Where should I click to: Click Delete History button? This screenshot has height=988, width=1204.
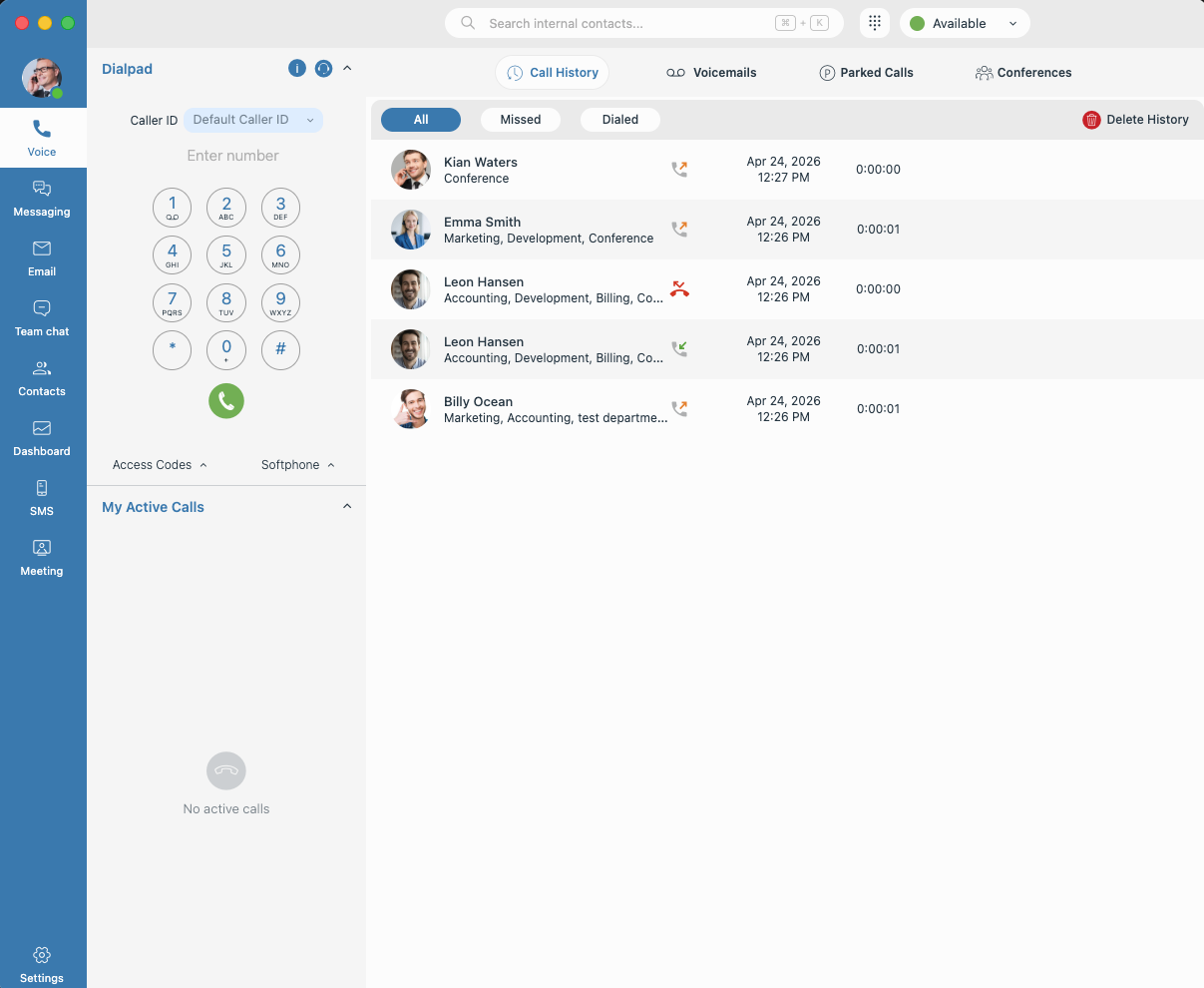tap(1135, 120)
